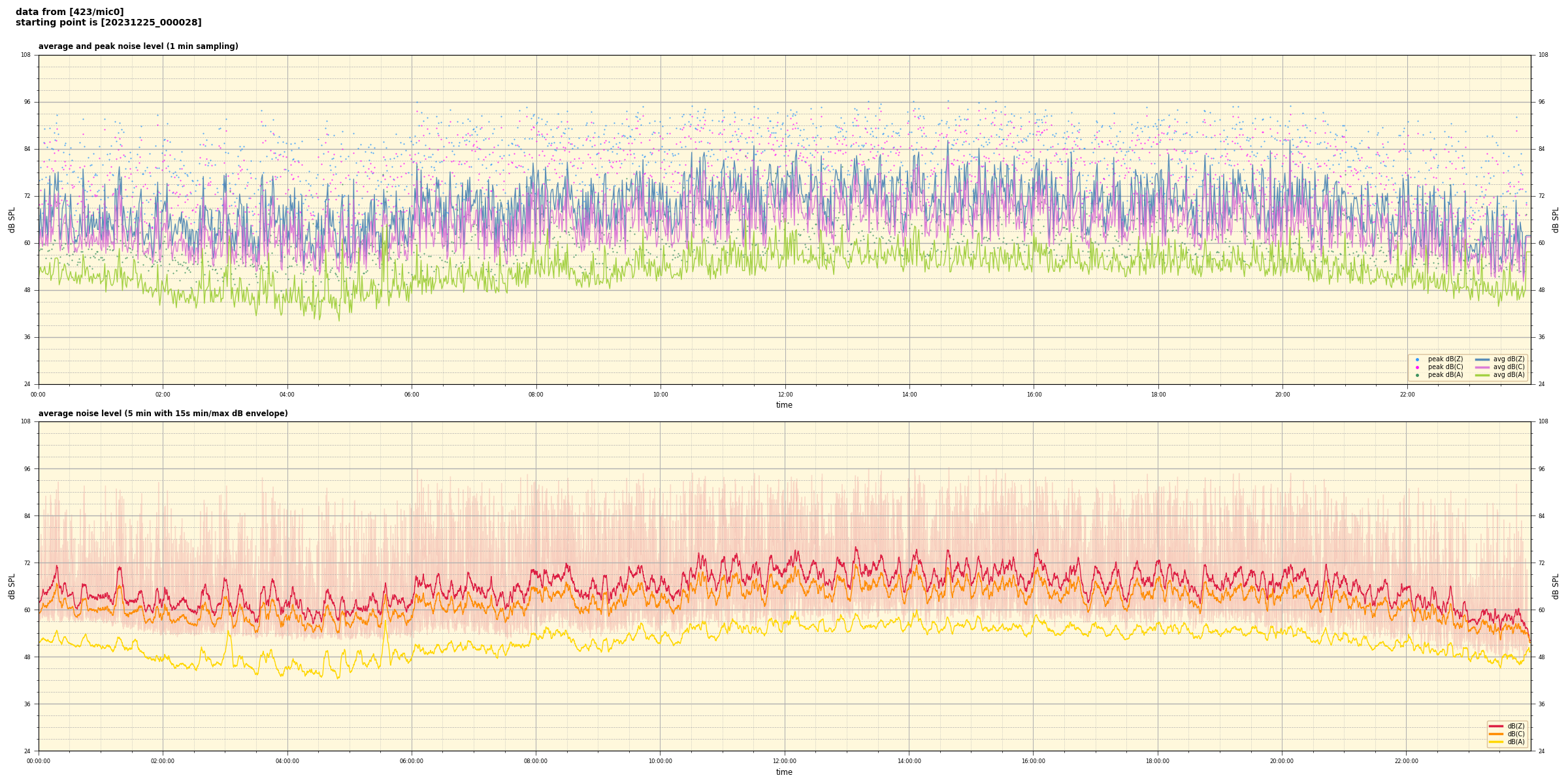Select the 18:00:00 tick on lower time axis
The image size is (1568, 784).
coord(1158,761)
